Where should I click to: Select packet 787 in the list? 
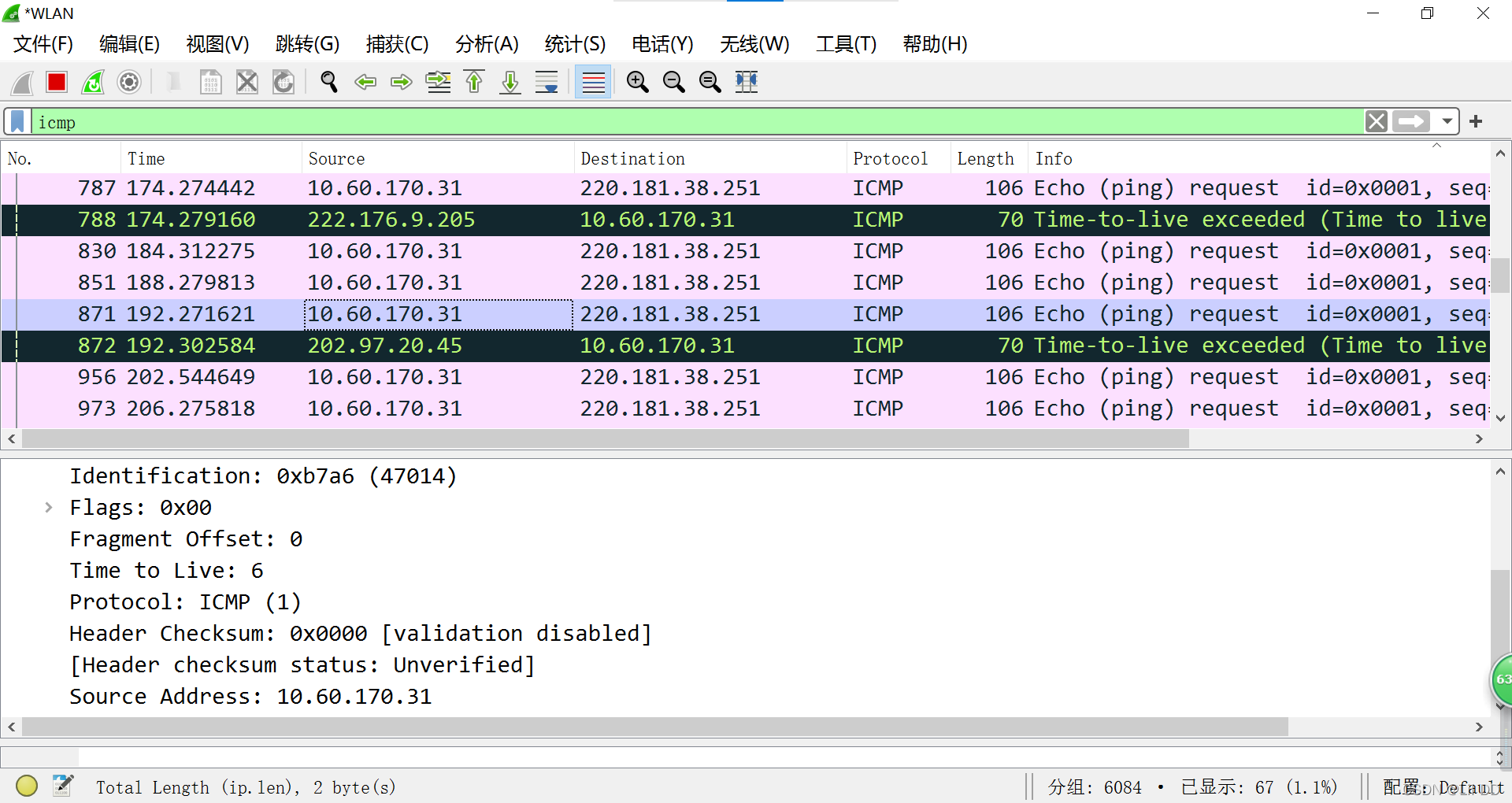(745, 188)
